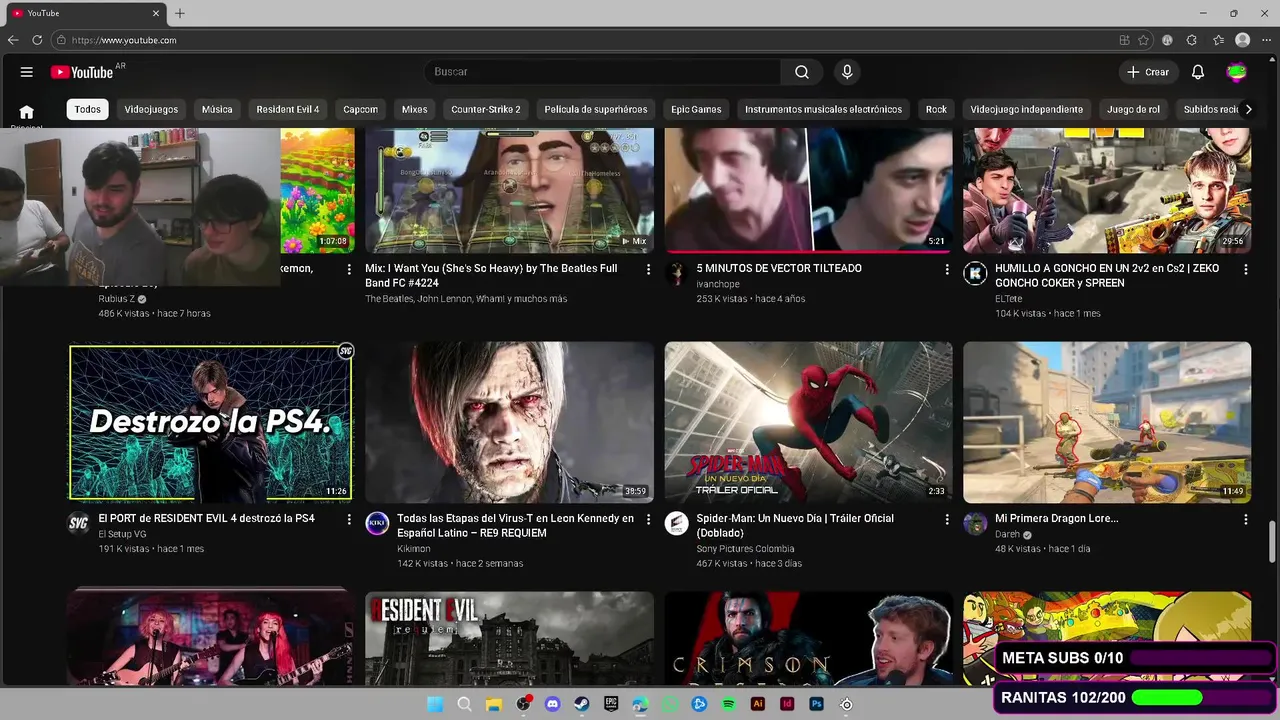Play the Crimson Desert video thumbnail

808,638
